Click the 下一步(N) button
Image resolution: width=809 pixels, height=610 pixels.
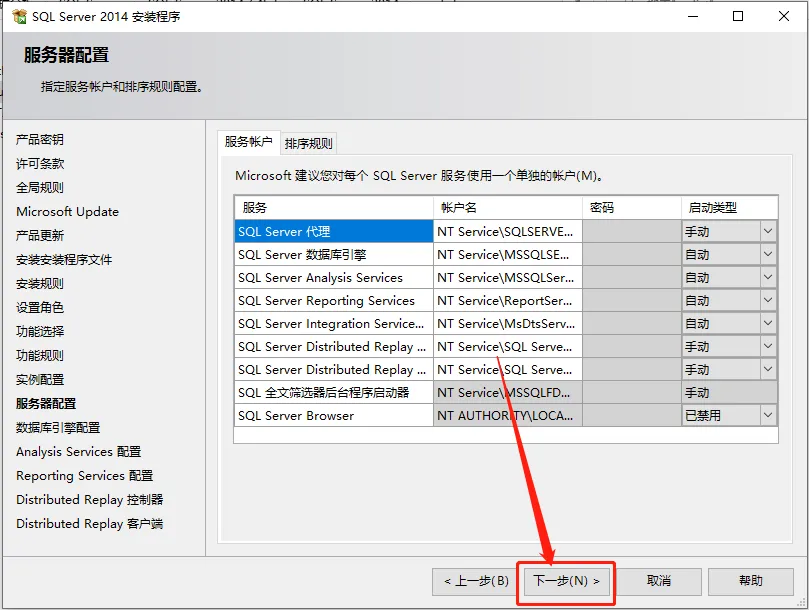point(566,582)
